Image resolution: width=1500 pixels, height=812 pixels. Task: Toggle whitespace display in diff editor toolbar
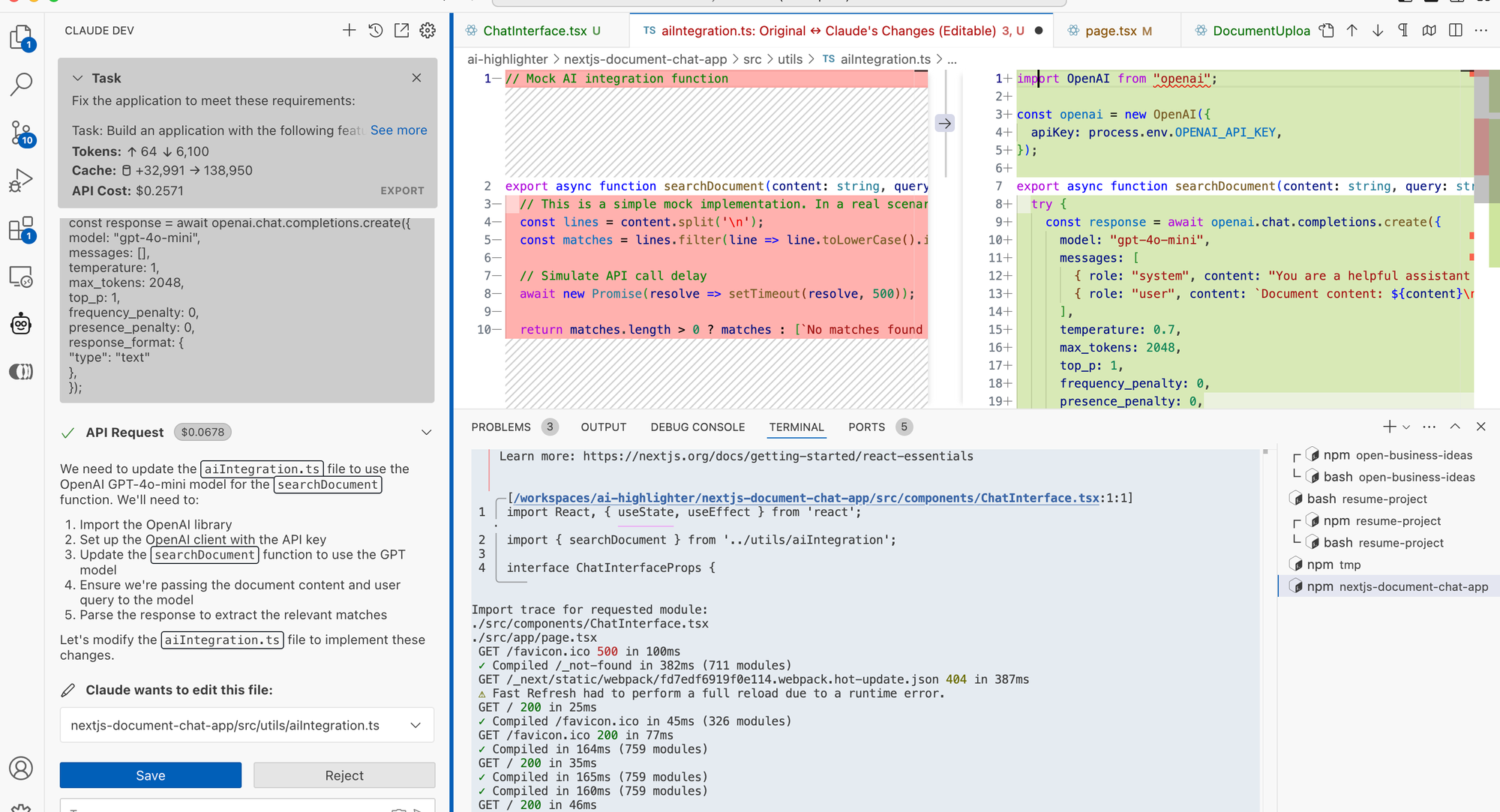pyautogui.click(x=1403, y=30)
